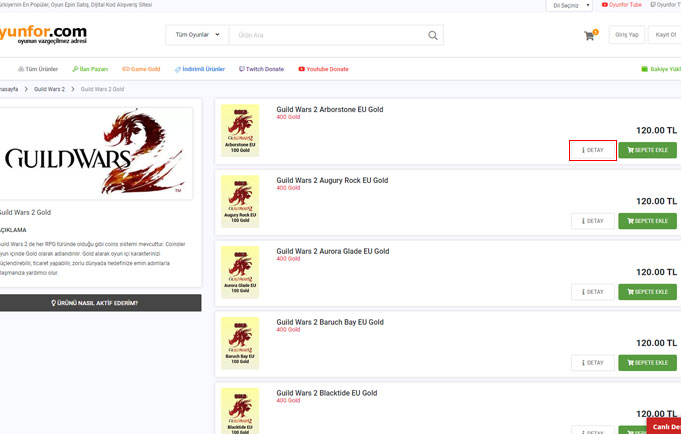Add Aurora Glade EU Gold to cart

647,292
